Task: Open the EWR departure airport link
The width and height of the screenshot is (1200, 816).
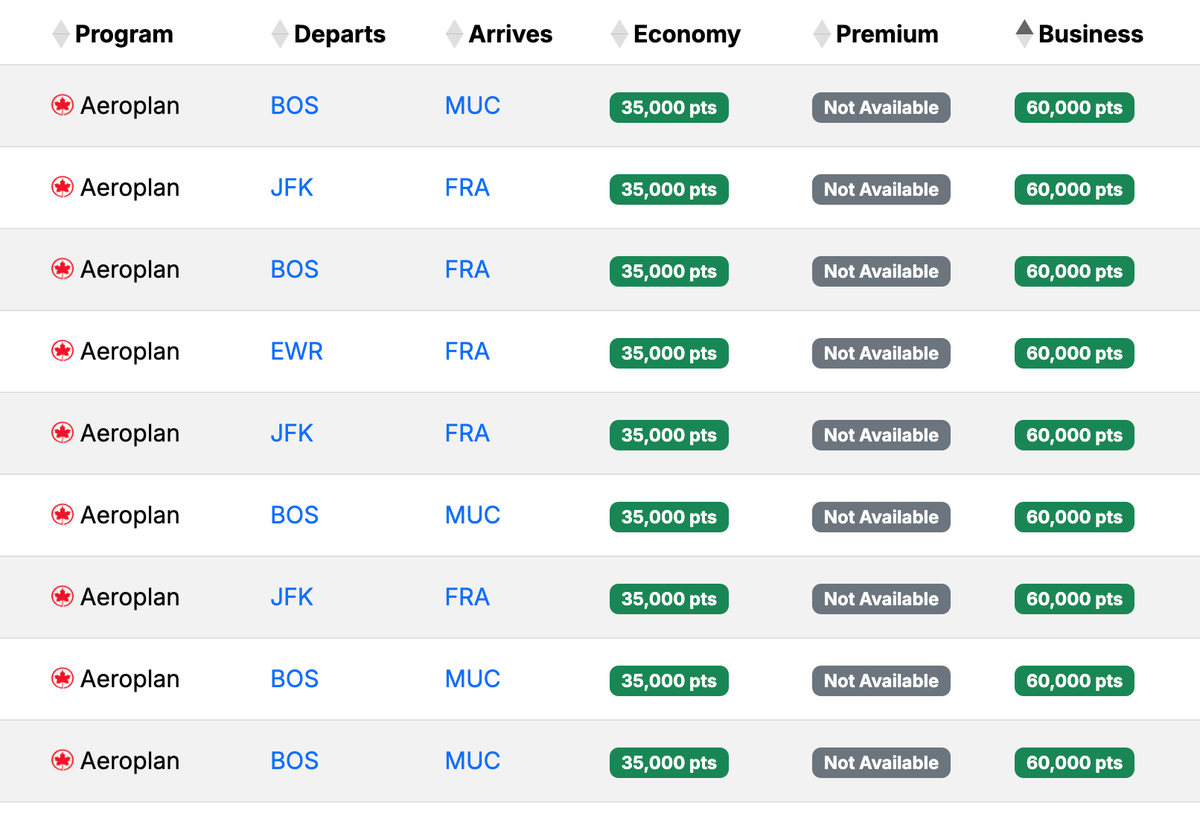Action: click(296, 351)
